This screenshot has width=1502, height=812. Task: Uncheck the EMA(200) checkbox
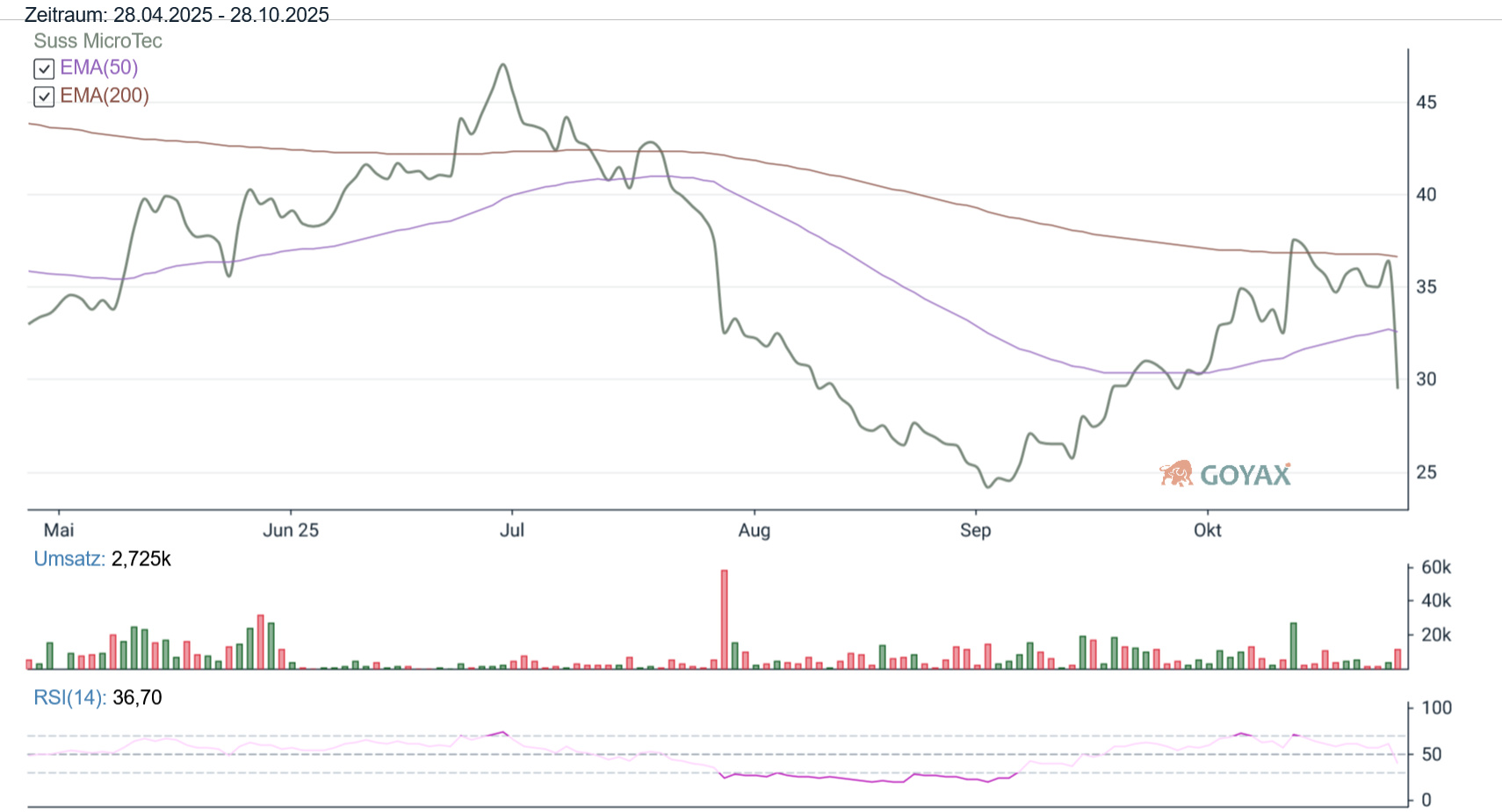click(x=44, y=97)
